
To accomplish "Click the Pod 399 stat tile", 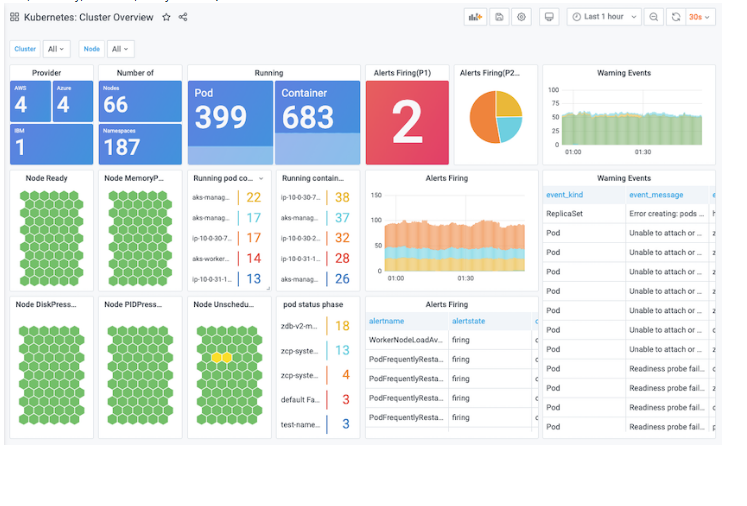I will point(231,123).
